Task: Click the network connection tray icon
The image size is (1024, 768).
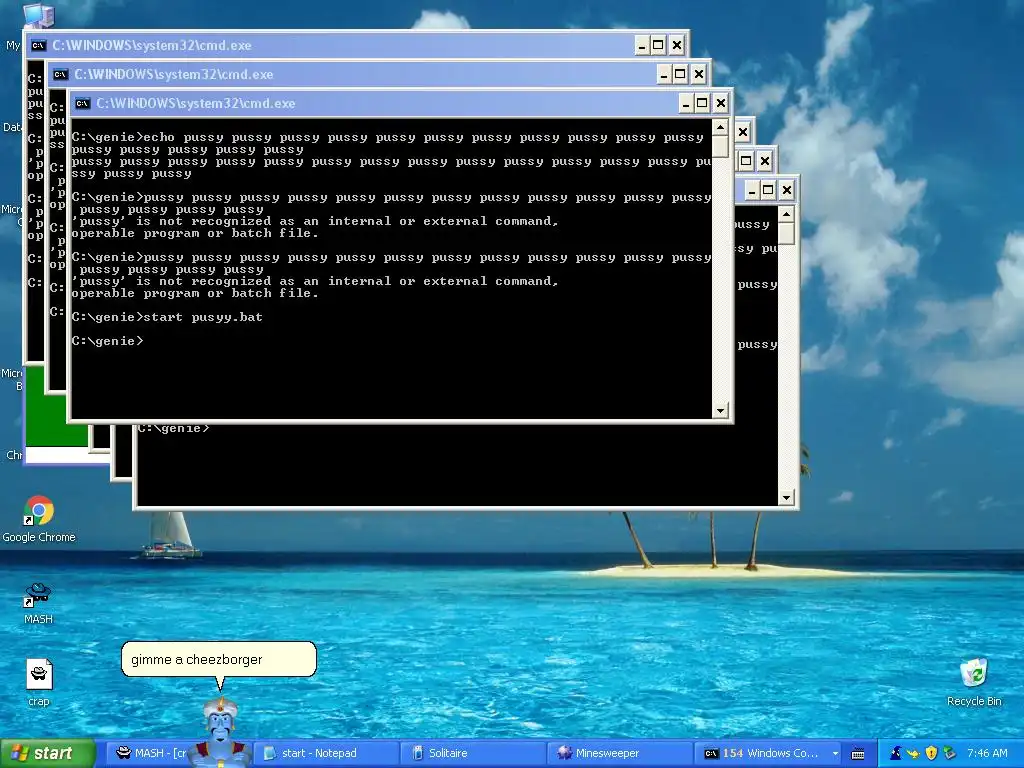Action: point(949,753)
